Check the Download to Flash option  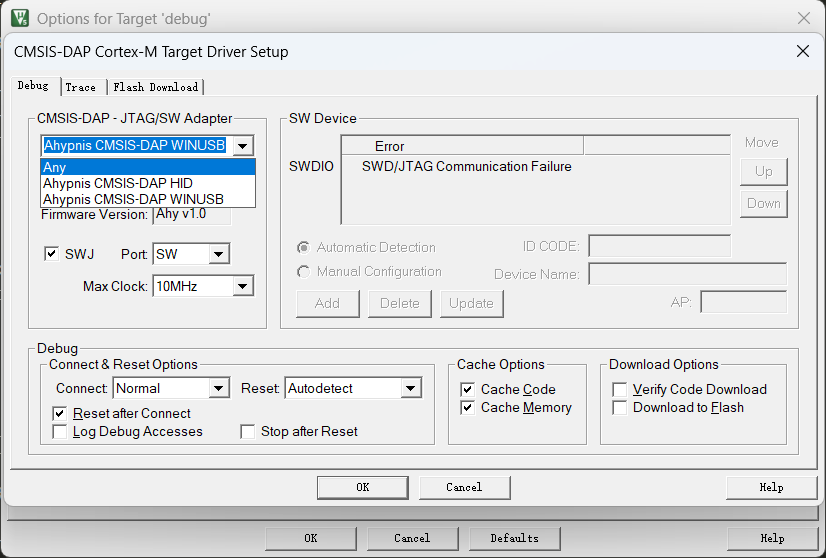tap(620, 408)
